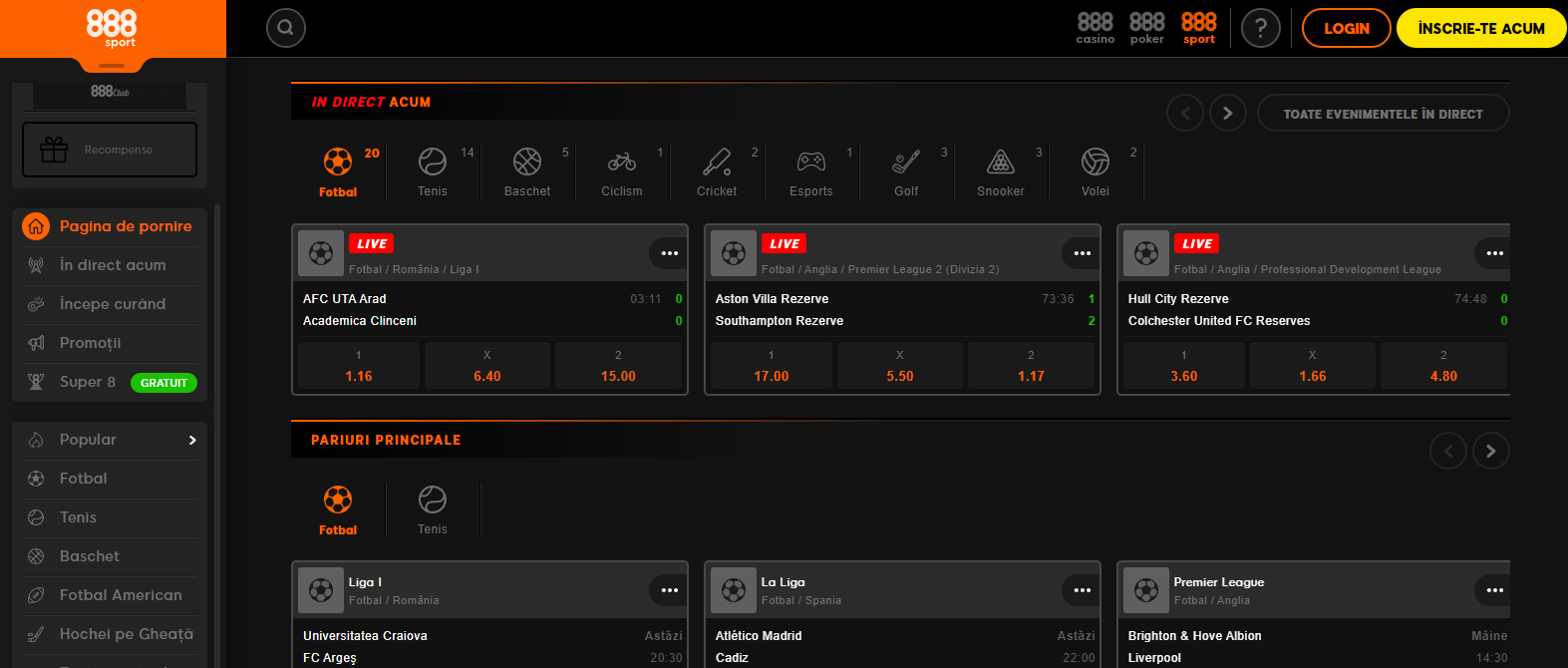Bet 2 at 1.17 Southampton Rezerve

click(1031, 366)
